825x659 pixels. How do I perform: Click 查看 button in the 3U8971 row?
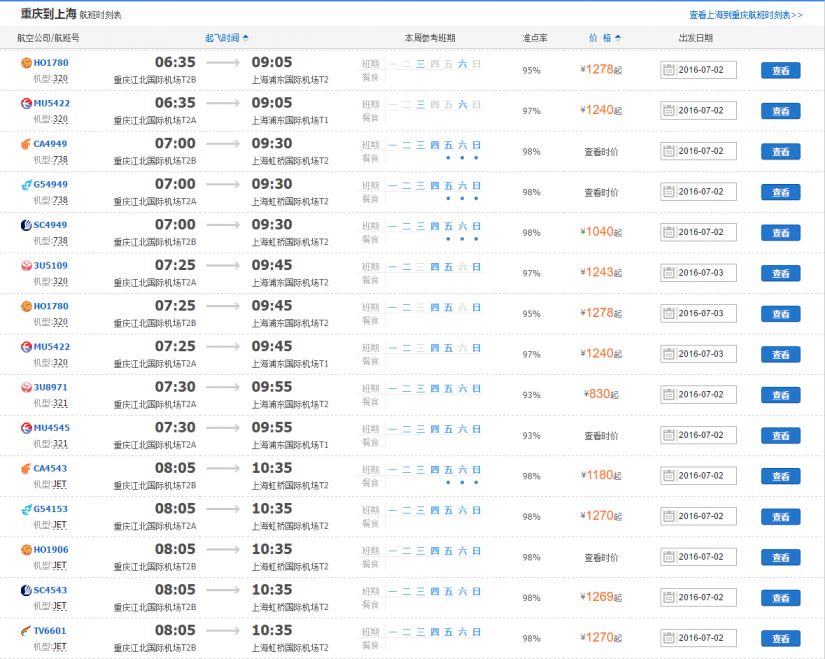(780, 394)
